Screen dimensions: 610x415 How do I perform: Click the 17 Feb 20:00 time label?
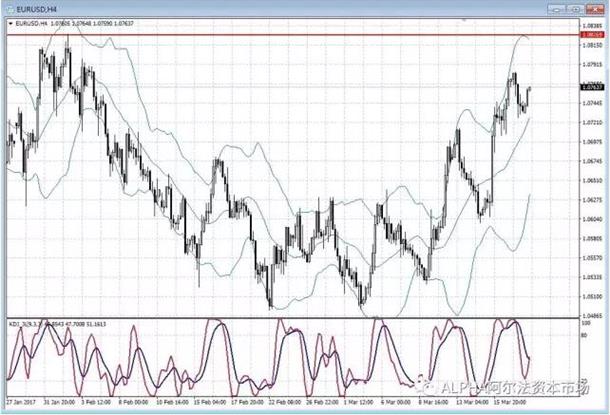coord(247,402)
